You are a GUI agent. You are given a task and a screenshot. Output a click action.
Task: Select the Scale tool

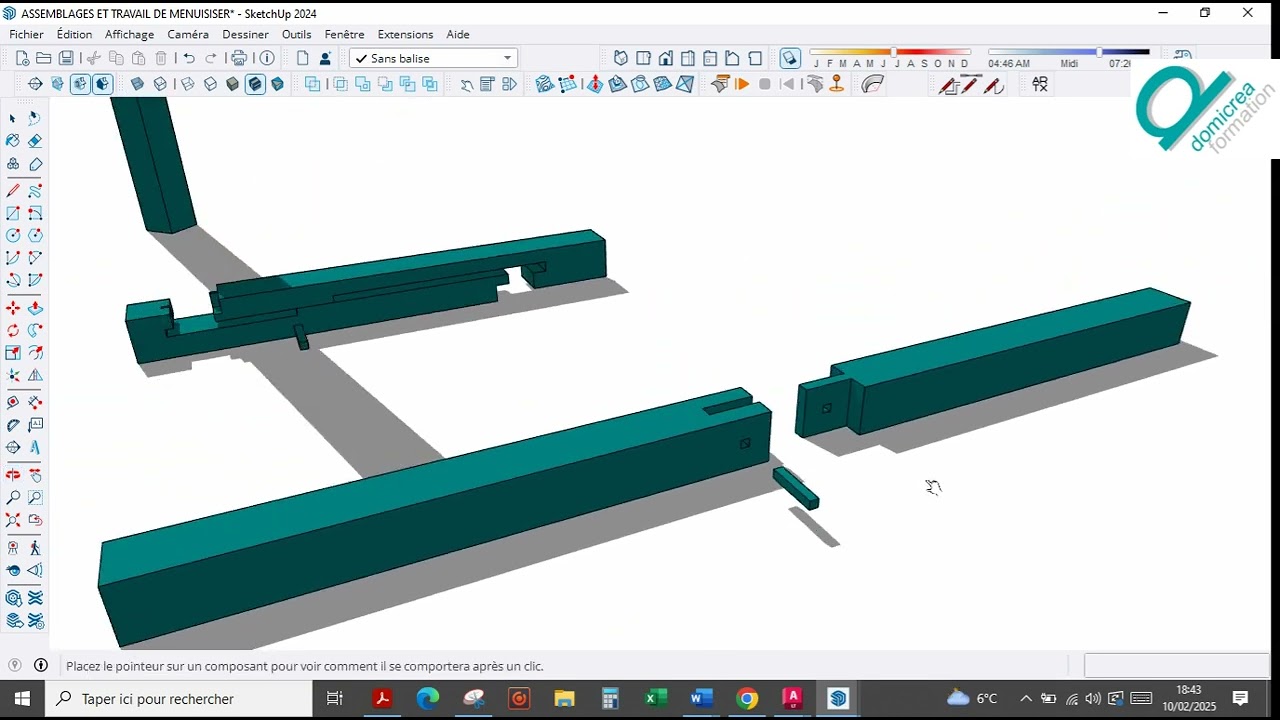pos(13,352)
